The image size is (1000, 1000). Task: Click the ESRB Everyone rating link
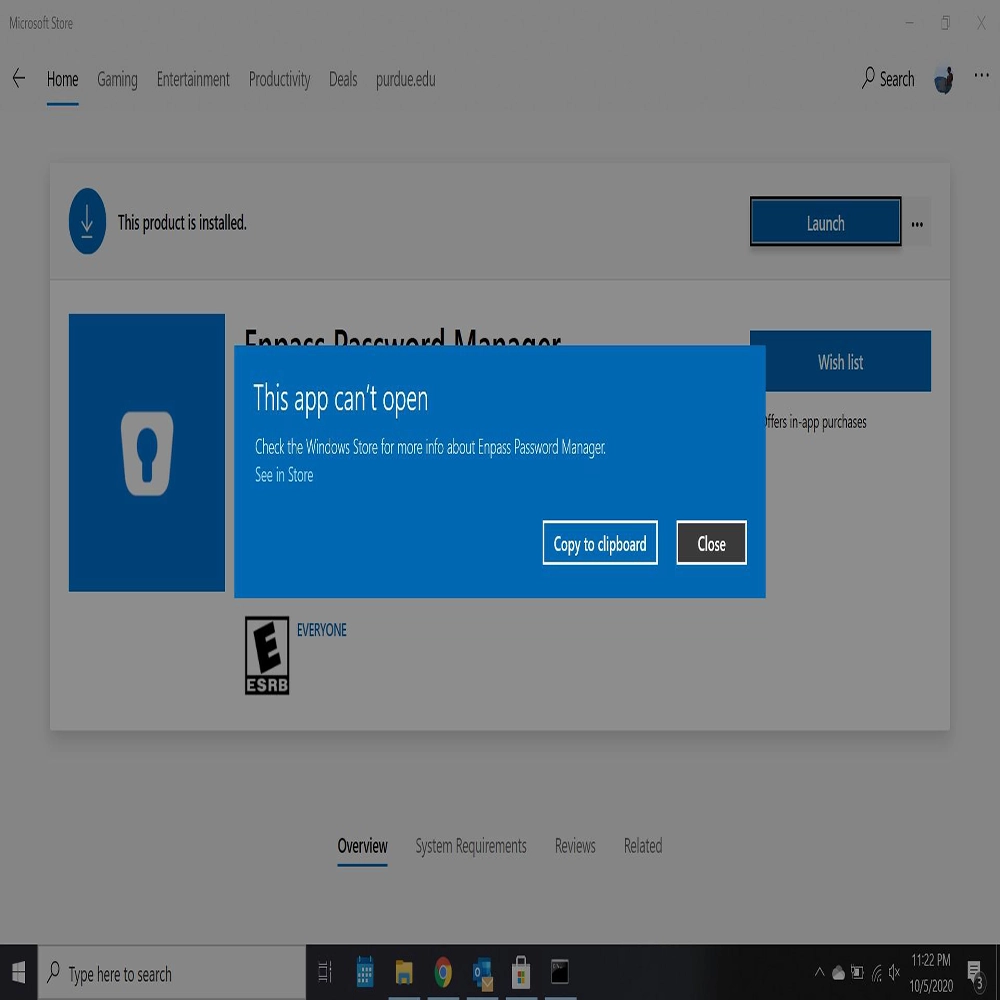coord(321,630)
